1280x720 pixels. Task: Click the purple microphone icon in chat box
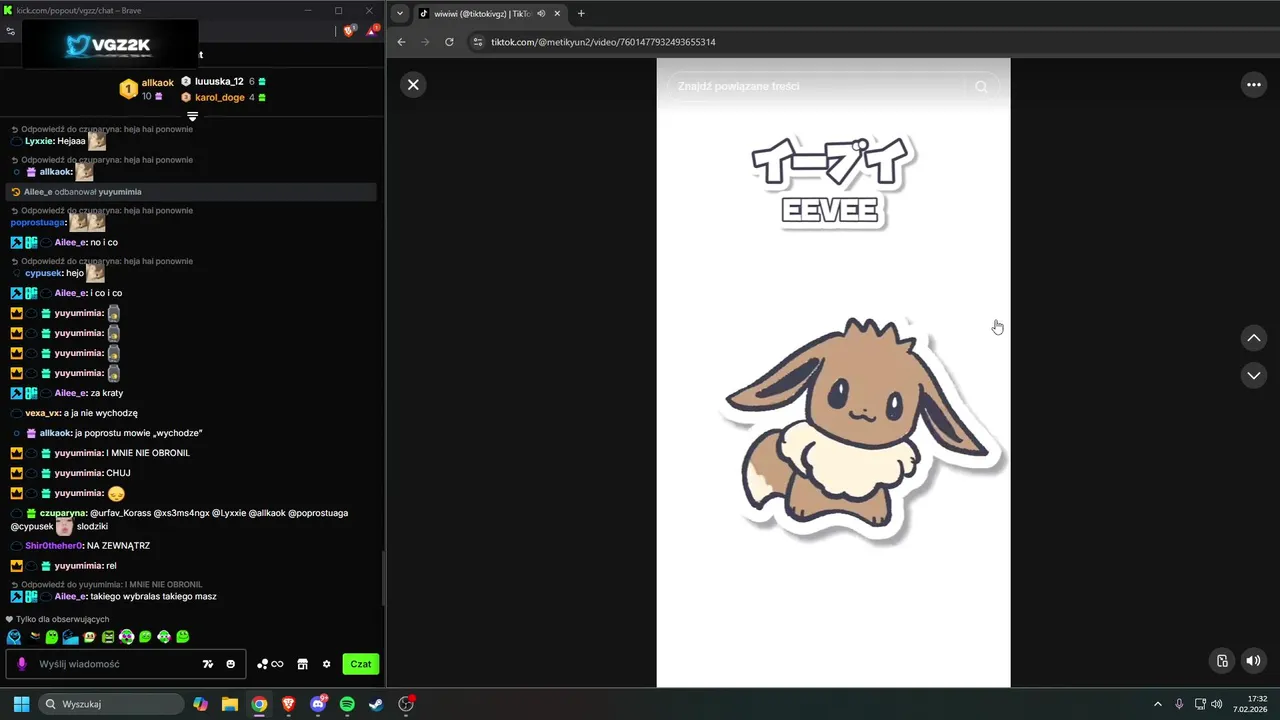[x=22, y=664]
